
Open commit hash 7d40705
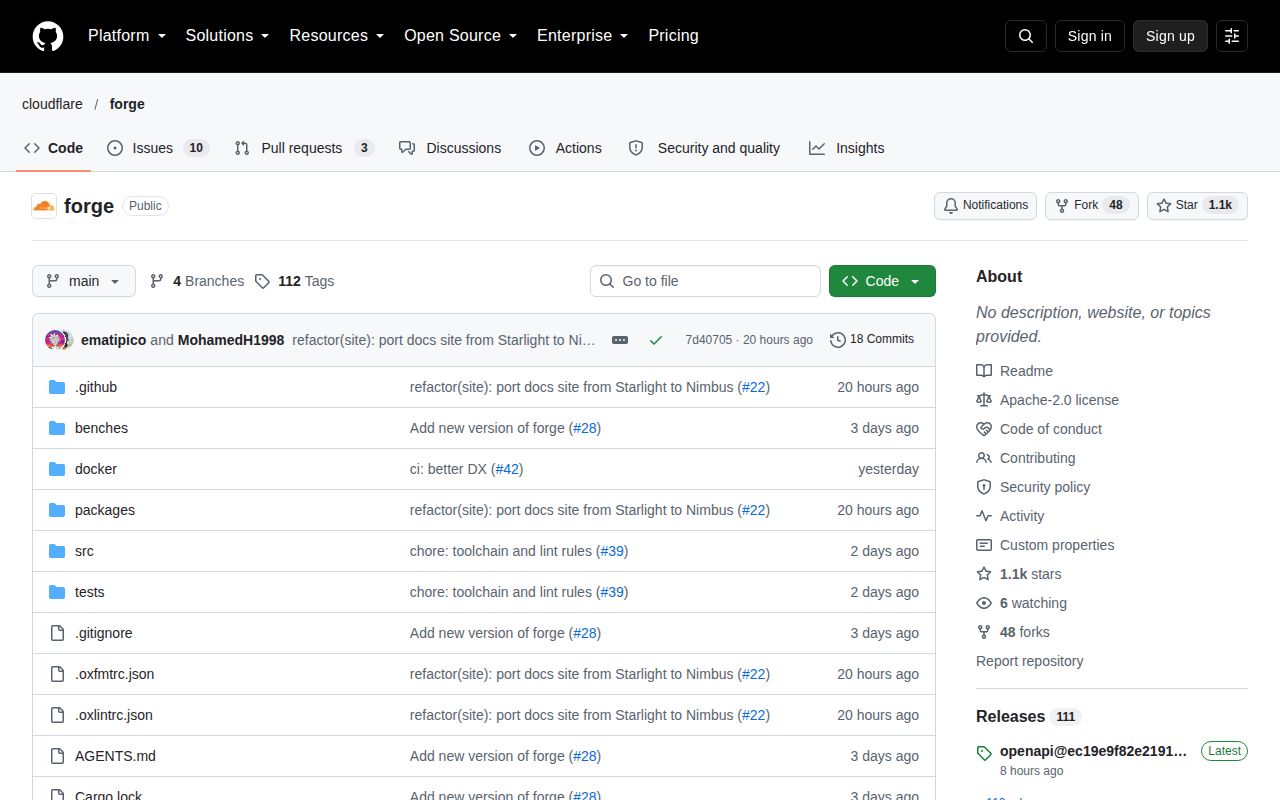point(708,340)
